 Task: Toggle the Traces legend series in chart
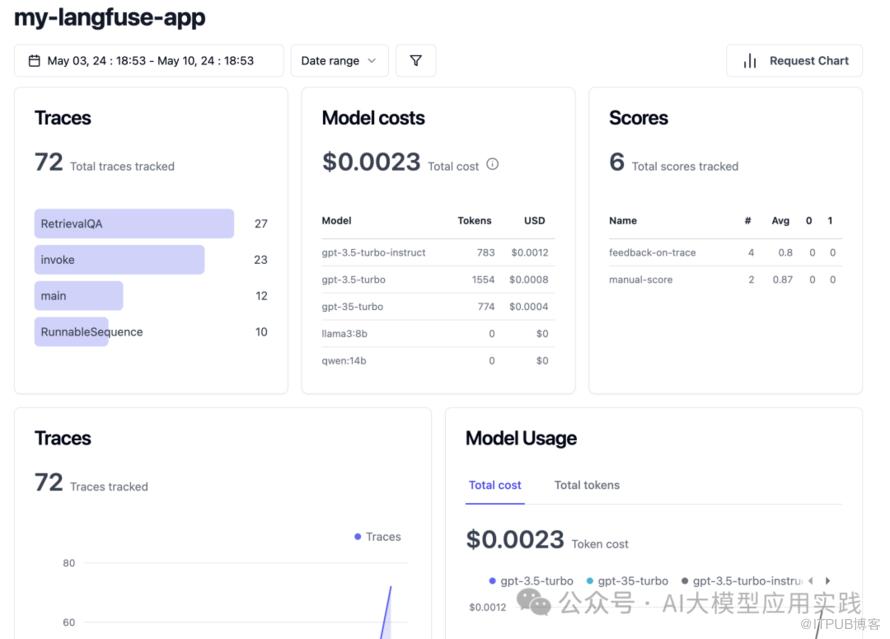377,537
